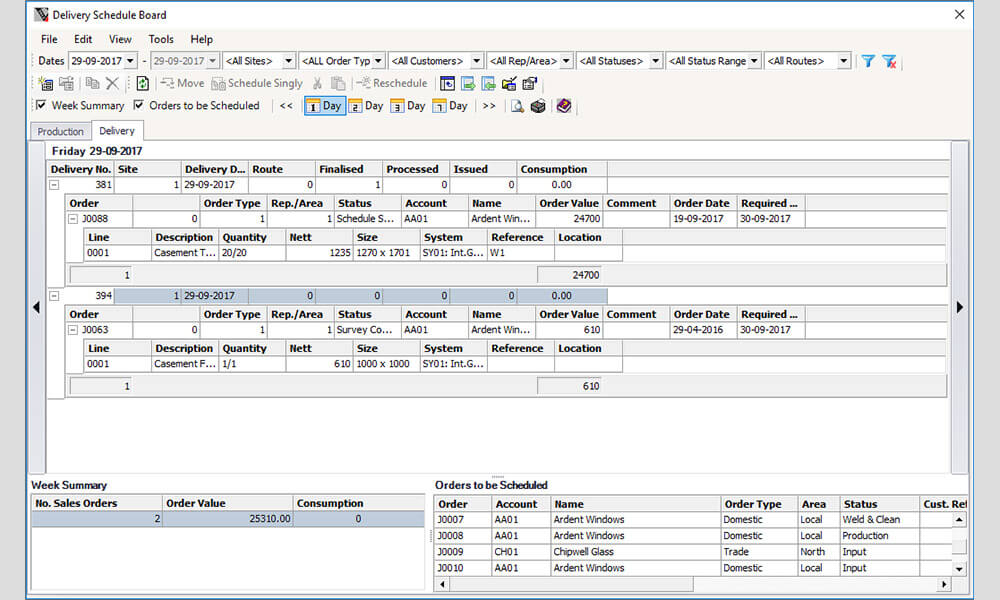This screenshot has height=600, width=1000.
Task: Open the All Sites dropdown
Action: point(289,61)
